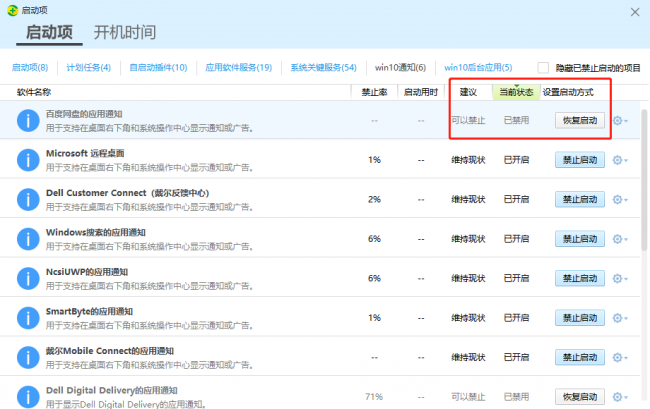Select 维持现状 suggestion for SmartByte的应用通知
Image resolution: width=650 pixels, height=409 pixels.
click(x=468, y=318)
